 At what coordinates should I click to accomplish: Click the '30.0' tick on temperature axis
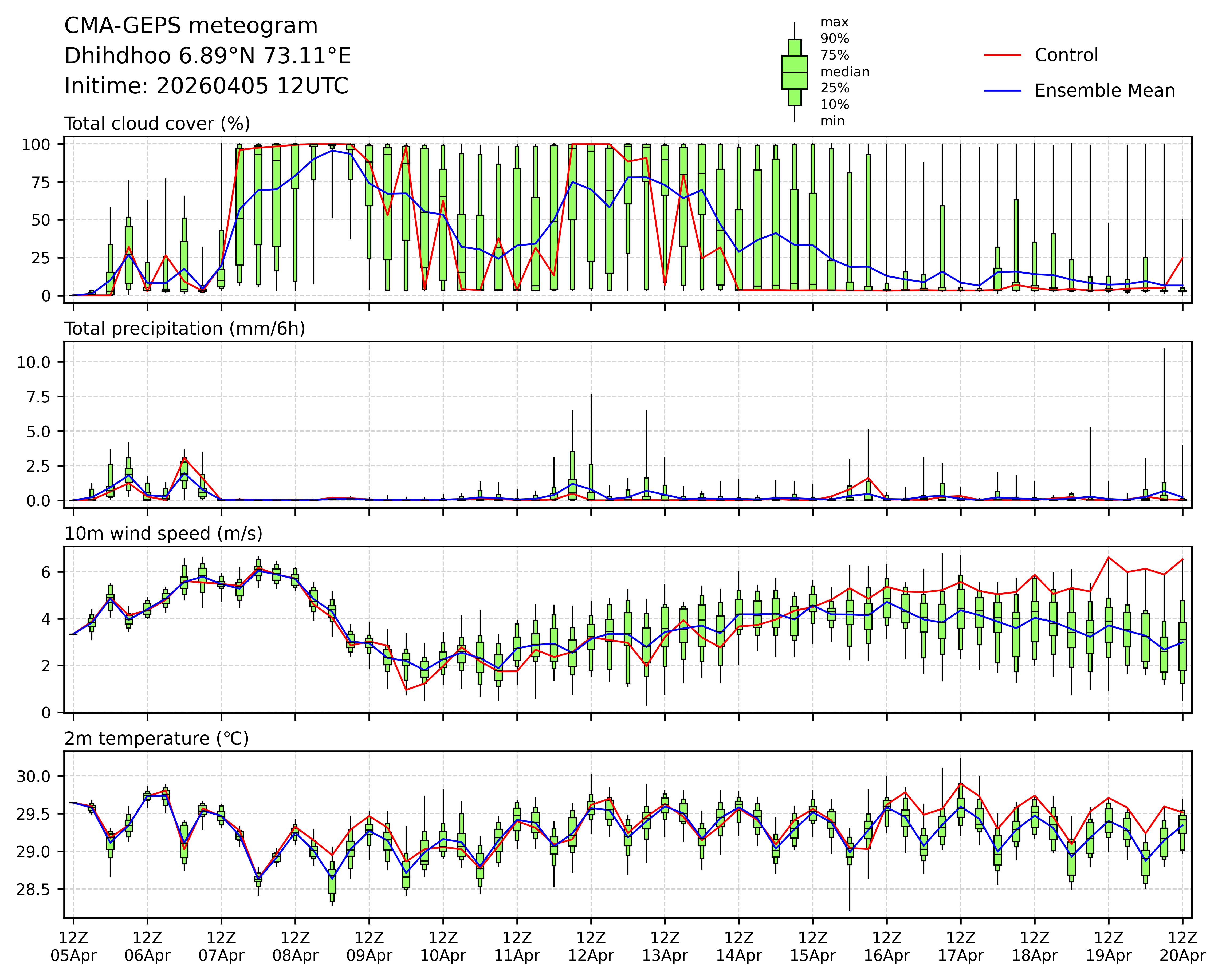click(x=33, y=776)
